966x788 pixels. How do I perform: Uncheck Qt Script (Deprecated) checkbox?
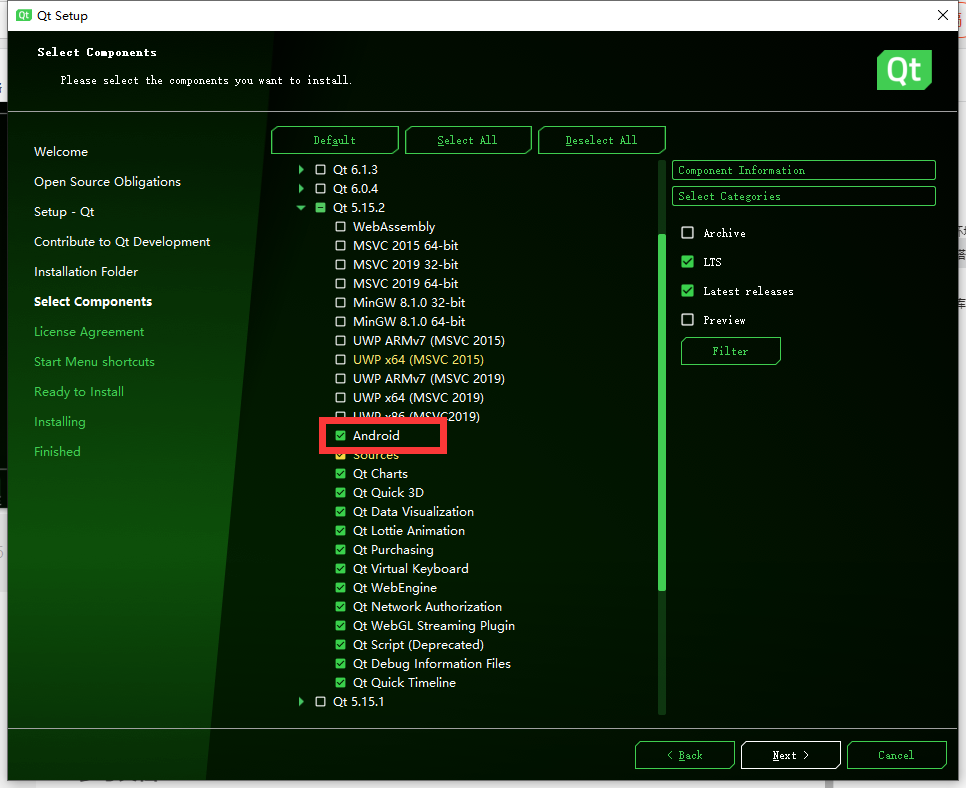340,645
